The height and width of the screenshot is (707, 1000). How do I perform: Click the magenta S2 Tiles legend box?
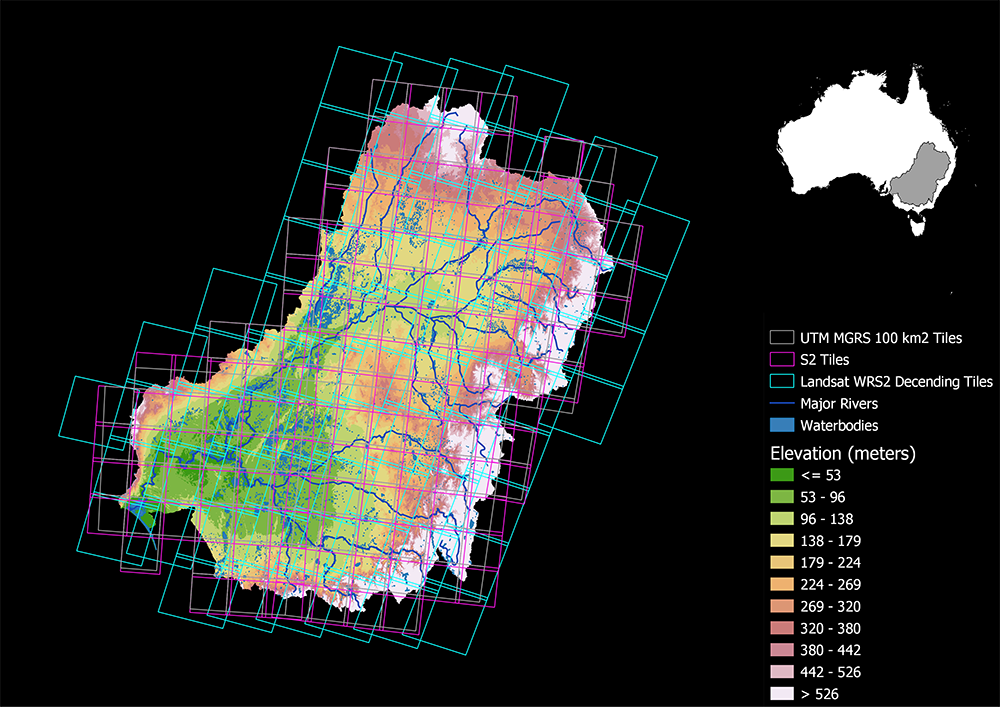click(782, 360)
